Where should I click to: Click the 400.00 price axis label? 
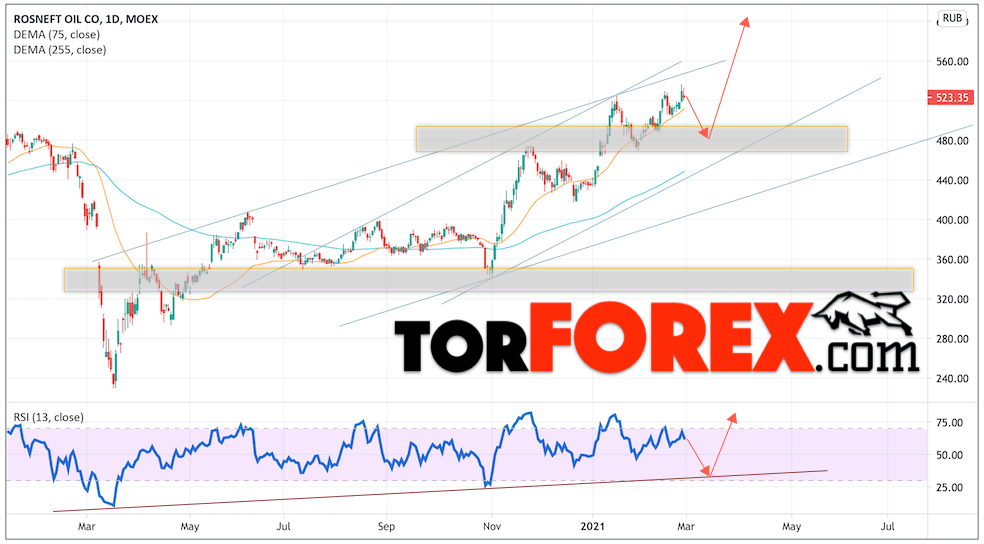coord(950,220)
